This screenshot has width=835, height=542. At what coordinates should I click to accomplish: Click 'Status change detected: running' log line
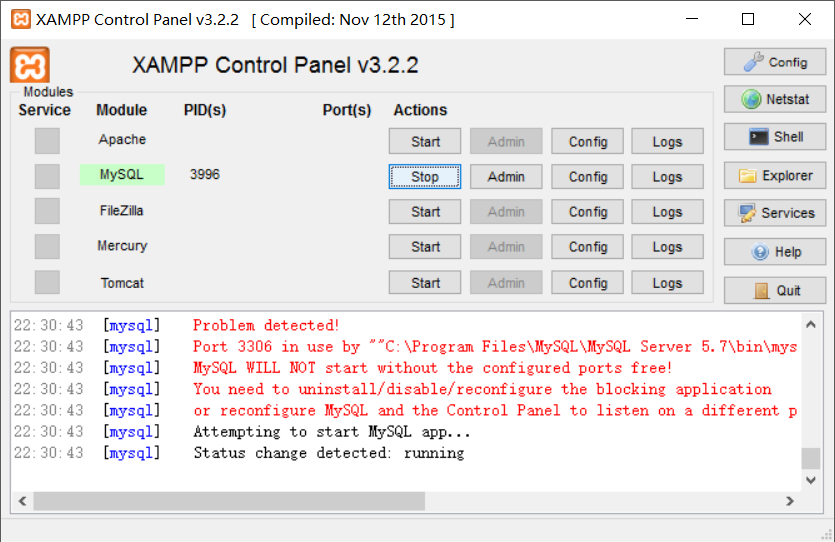329,453
